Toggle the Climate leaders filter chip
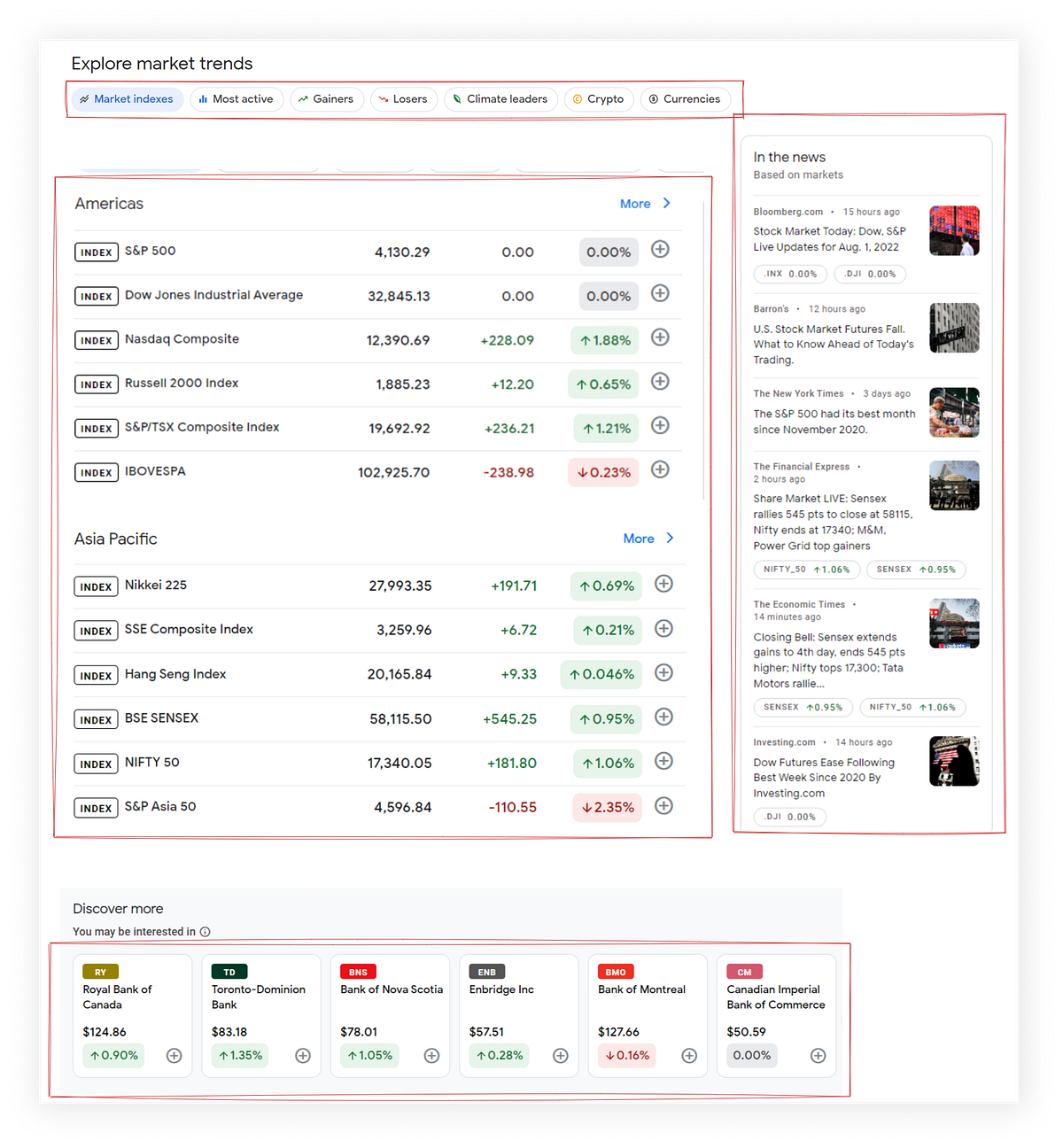Screen dimensions: 1063x1148 [500, 99]
